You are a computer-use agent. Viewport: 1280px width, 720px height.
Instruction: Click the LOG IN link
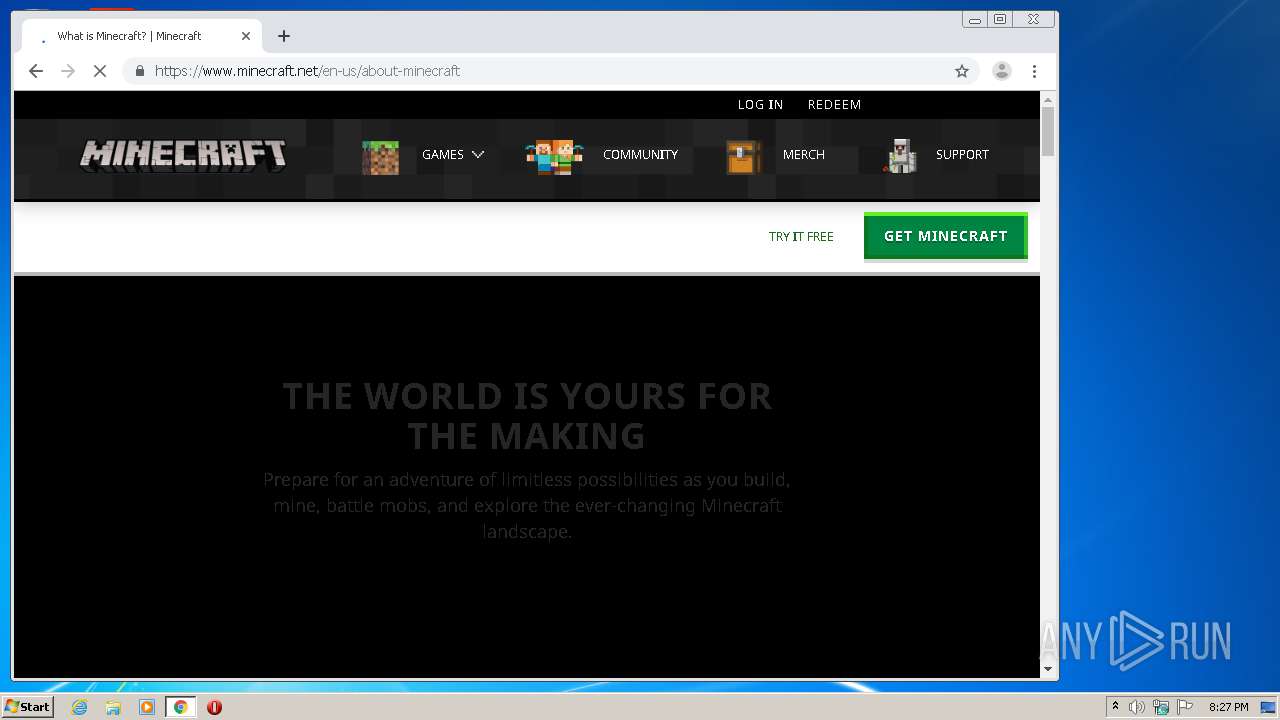click(760, 105)
